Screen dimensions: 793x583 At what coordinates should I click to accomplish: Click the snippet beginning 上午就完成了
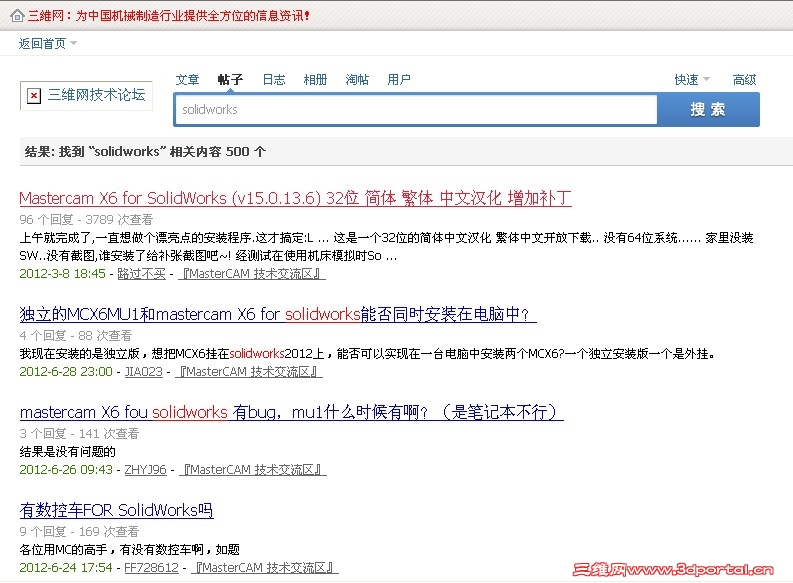(386, 247)
